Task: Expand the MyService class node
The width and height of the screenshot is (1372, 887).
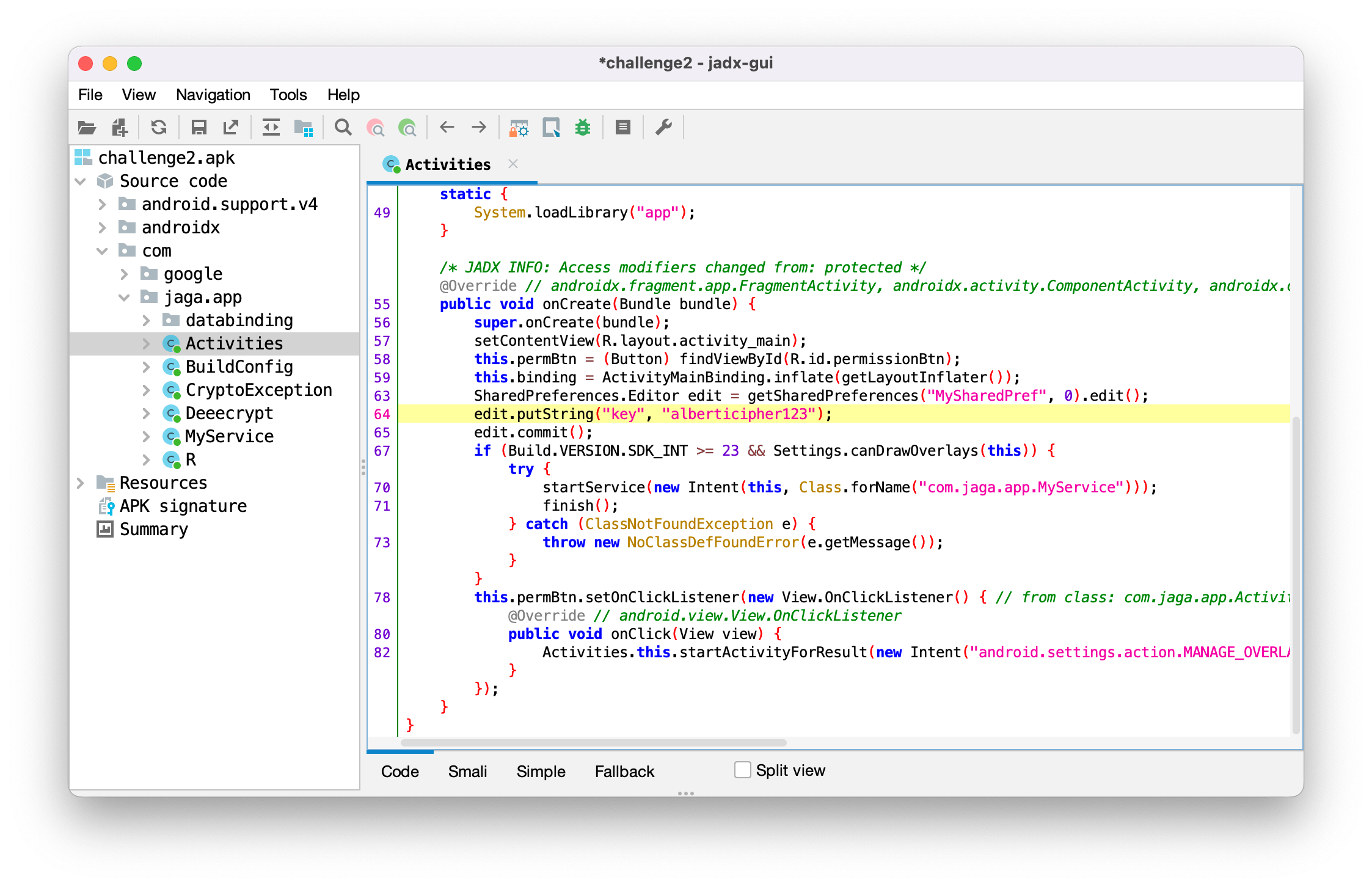Action: pos(146,437)
